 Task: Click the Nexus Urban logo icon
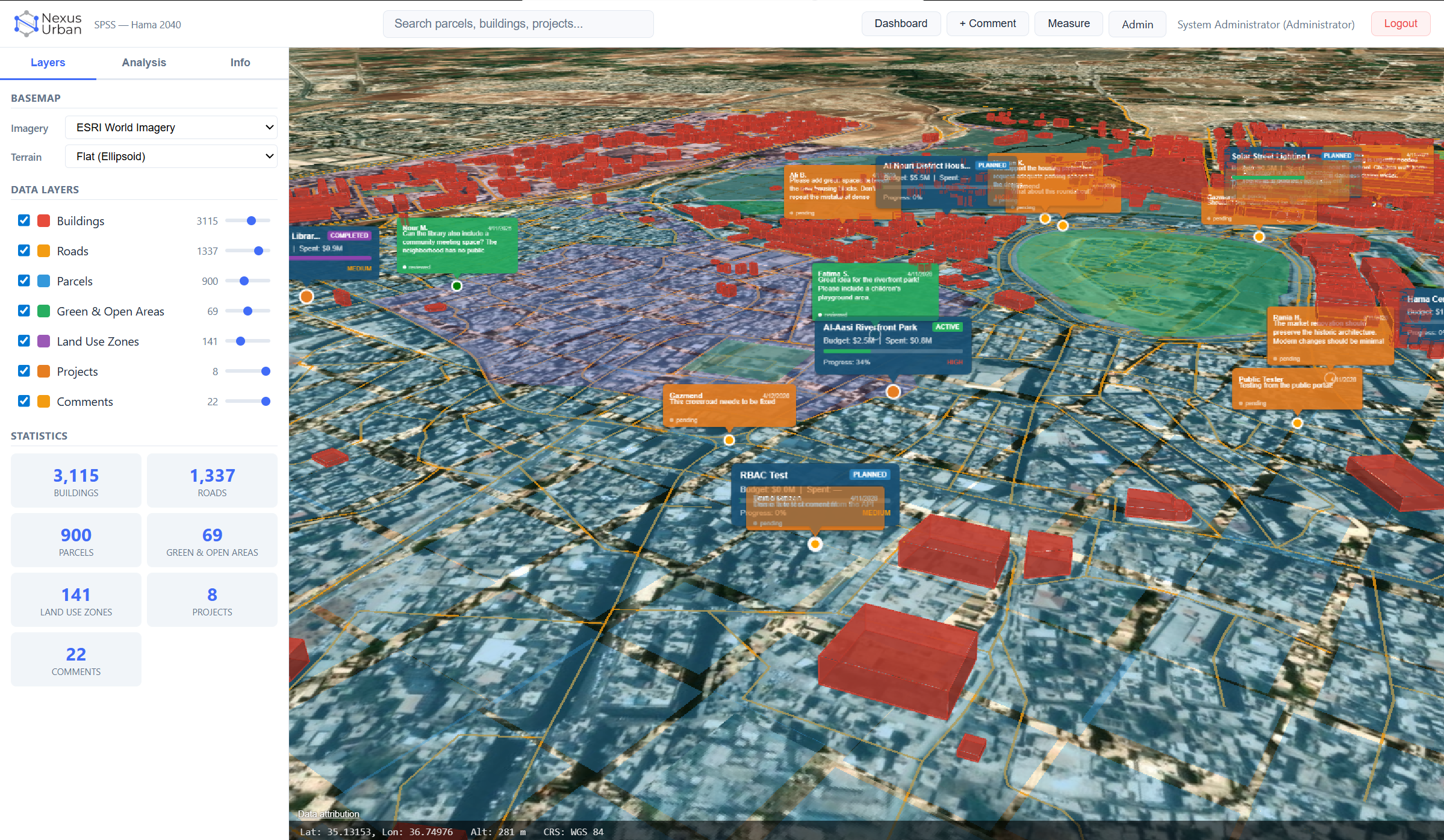pos(26,24)
